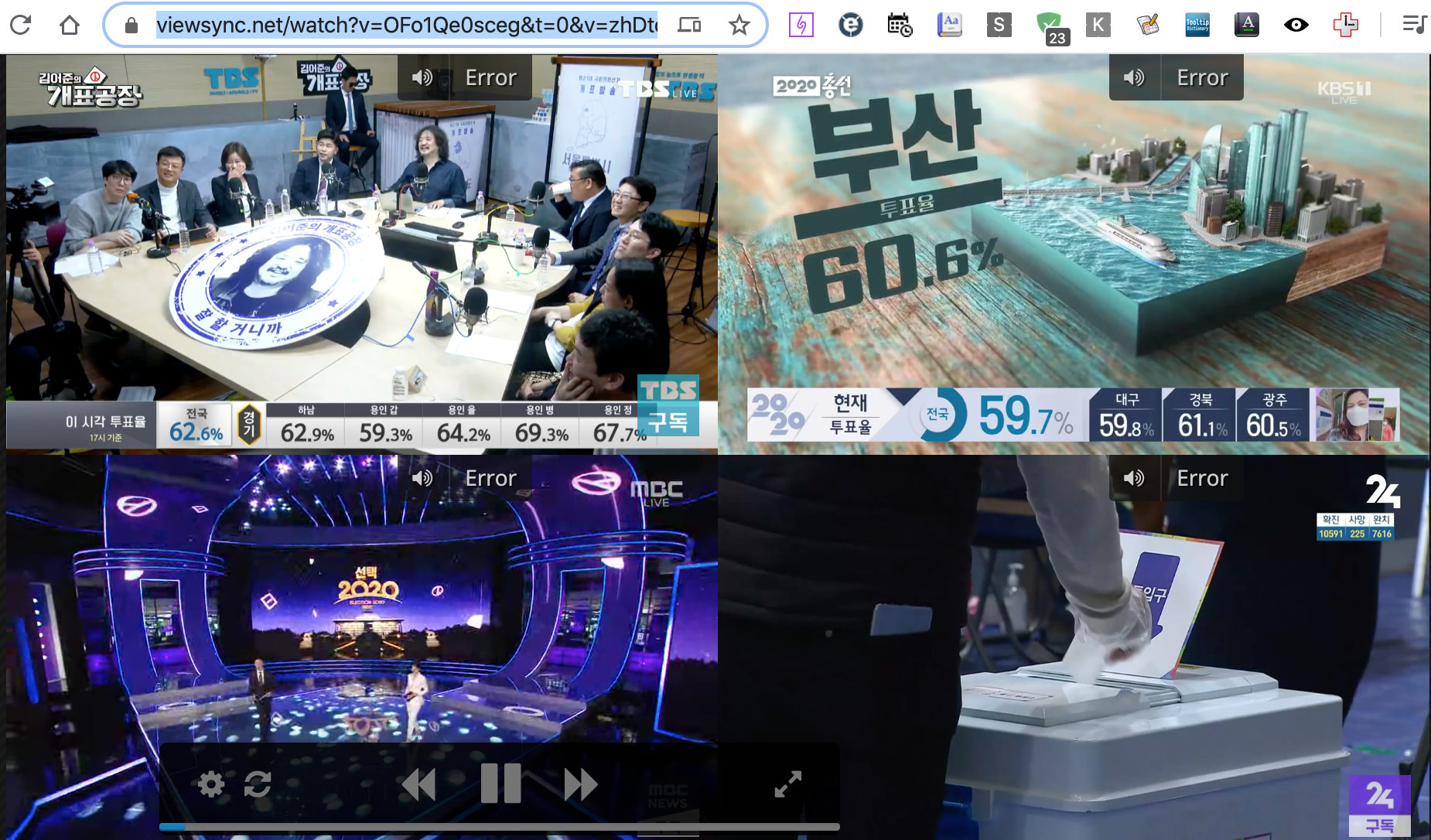Open the circular 'e' extension icon

pyautogui.click(x=850, y=26)
